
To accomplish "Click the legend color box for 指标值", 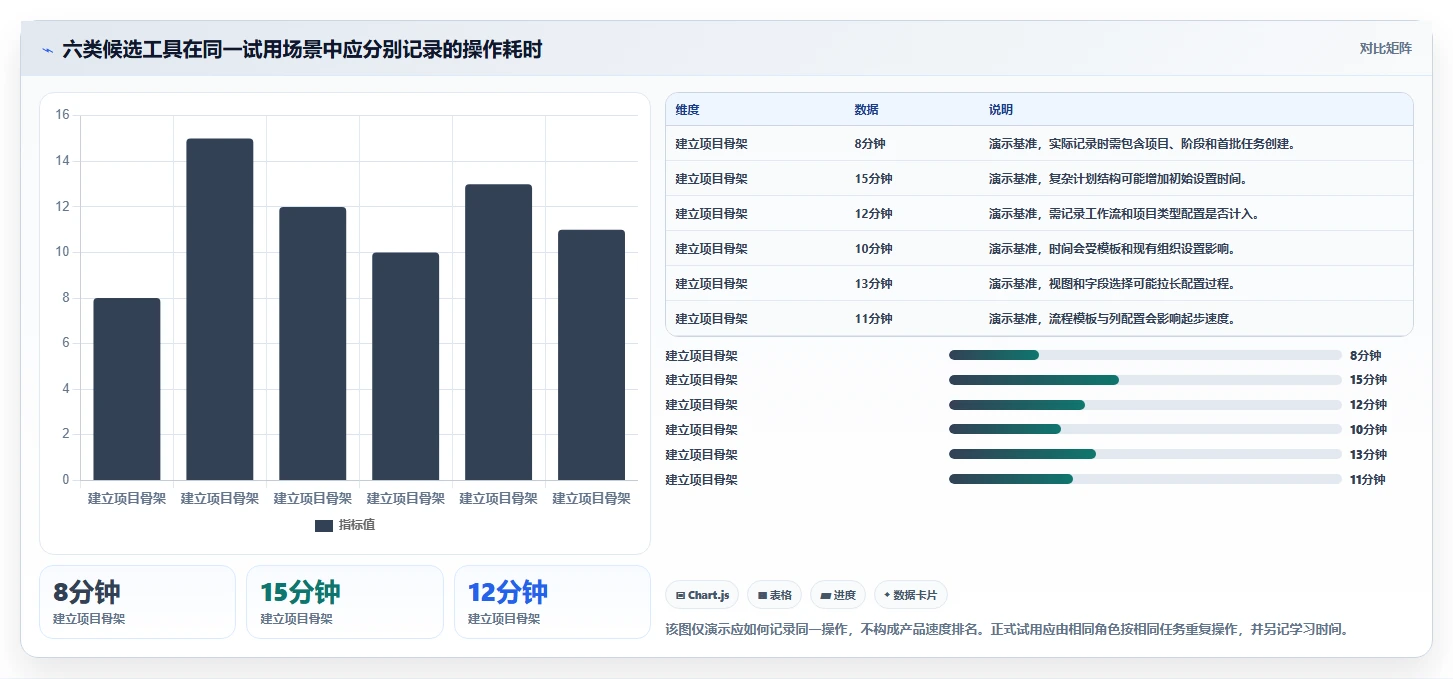I will pos(324,526).
